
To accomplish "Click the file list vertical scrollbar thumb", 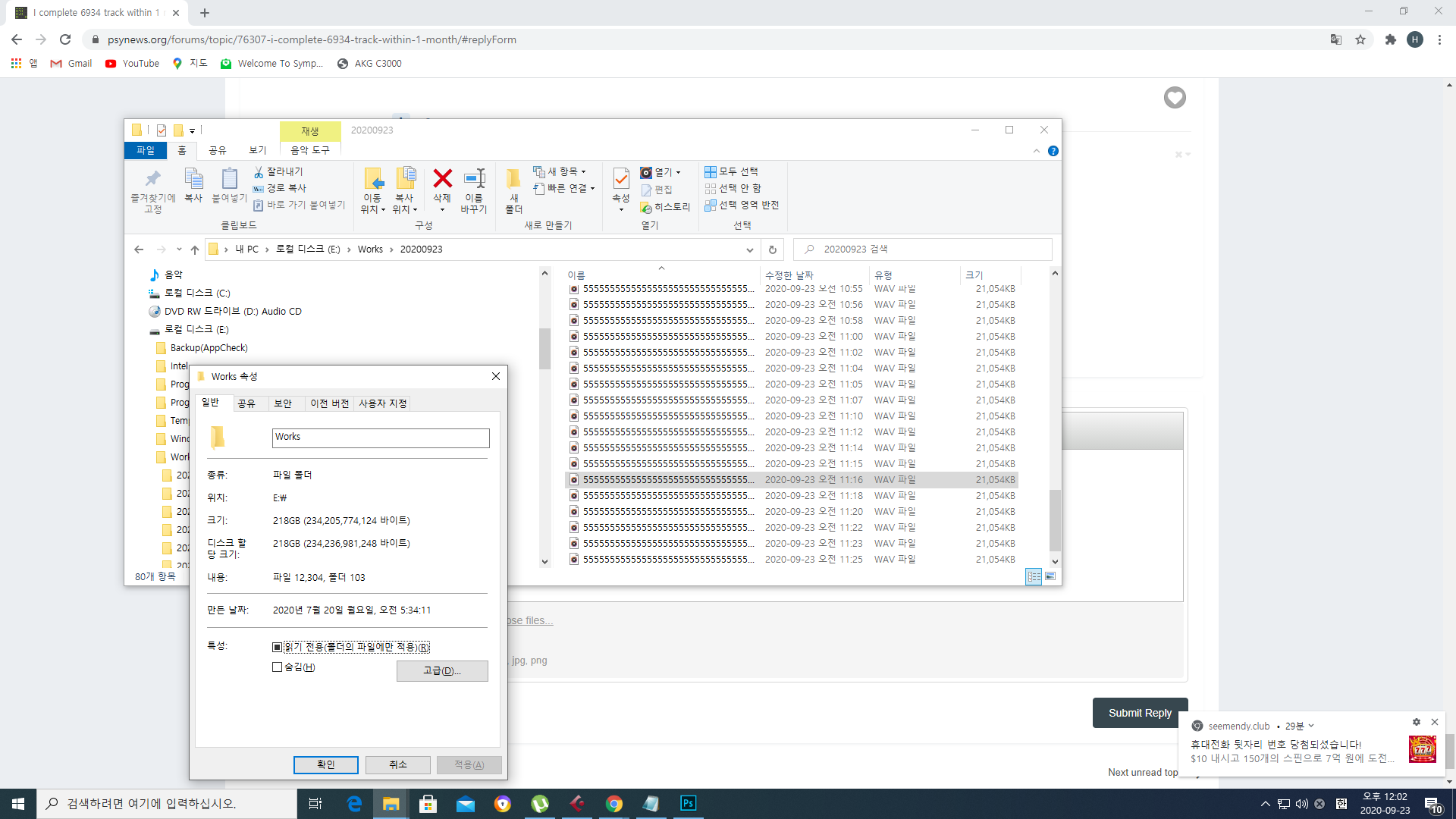I will (1055, 520).
